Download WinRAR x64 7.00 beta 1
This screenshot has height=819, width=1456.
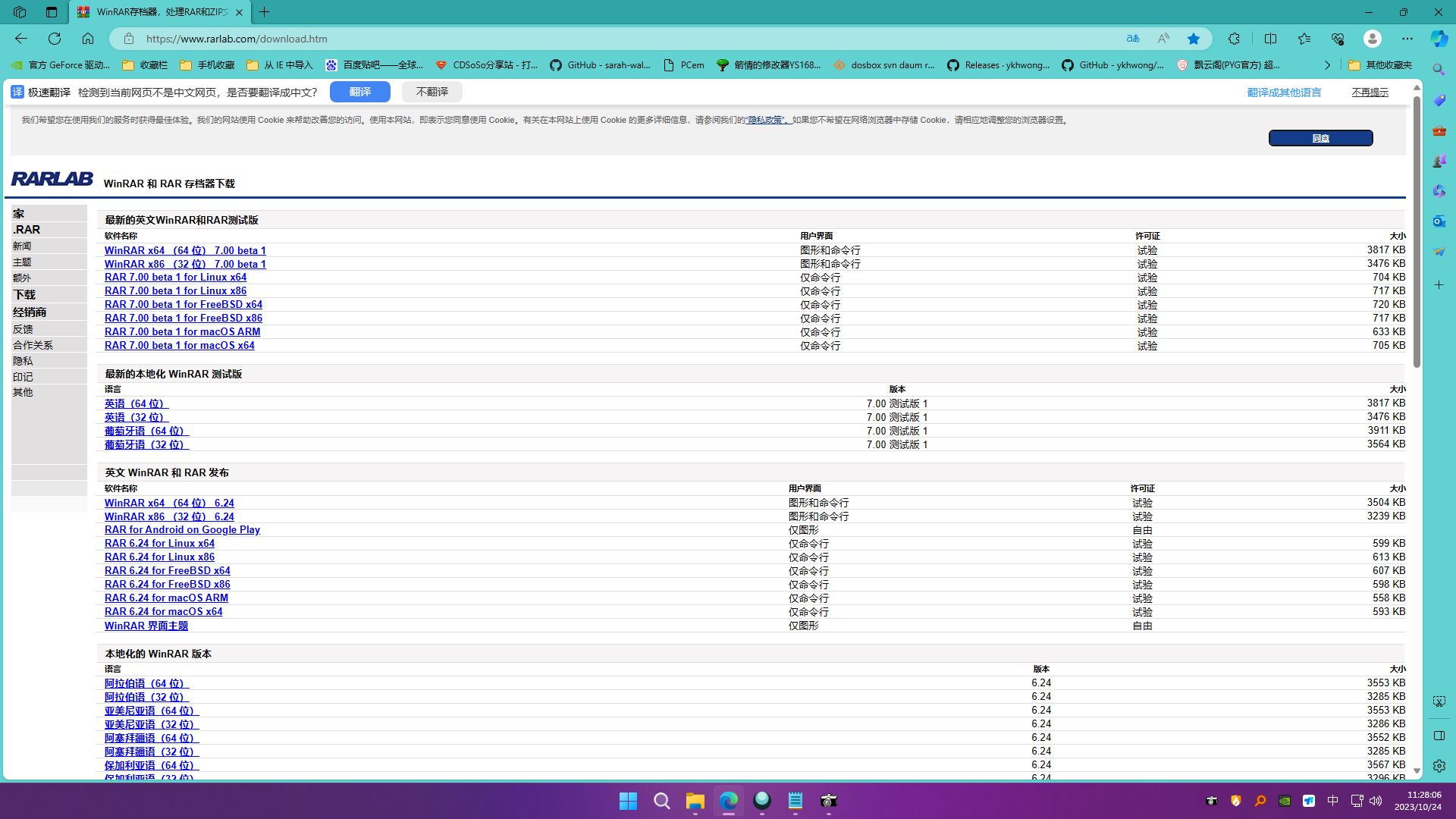tap(185, 250)
